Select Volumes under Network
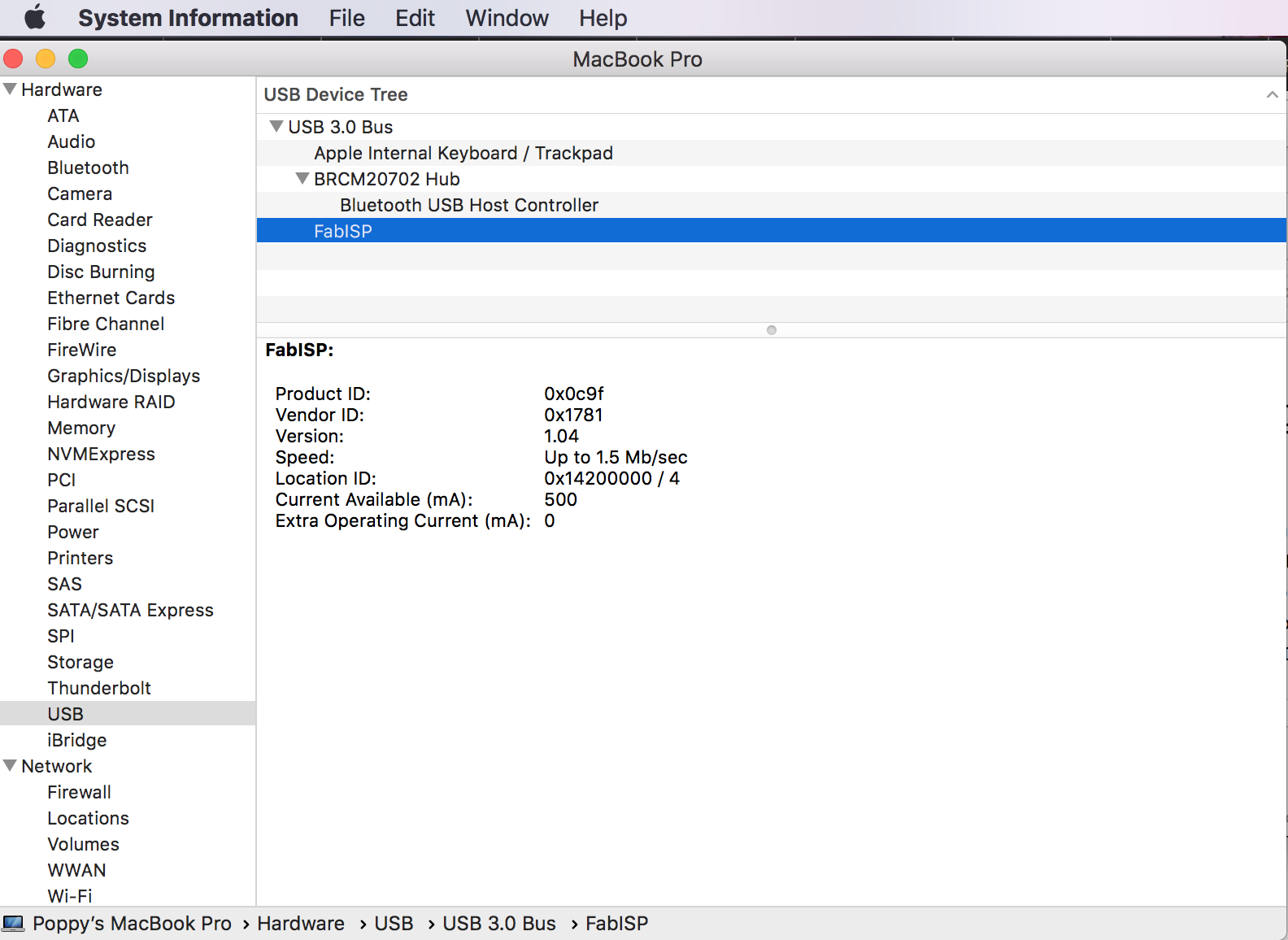The width and height of the screenshot is (1288, 940). pyautogui.click(x=84, y=844)
